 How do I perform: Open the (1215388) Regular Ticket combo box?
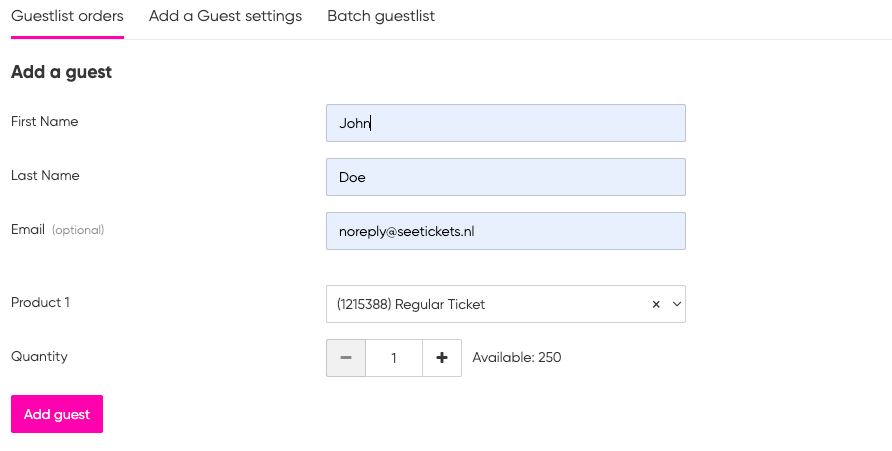pyautogui.click(x=506, y=304)
